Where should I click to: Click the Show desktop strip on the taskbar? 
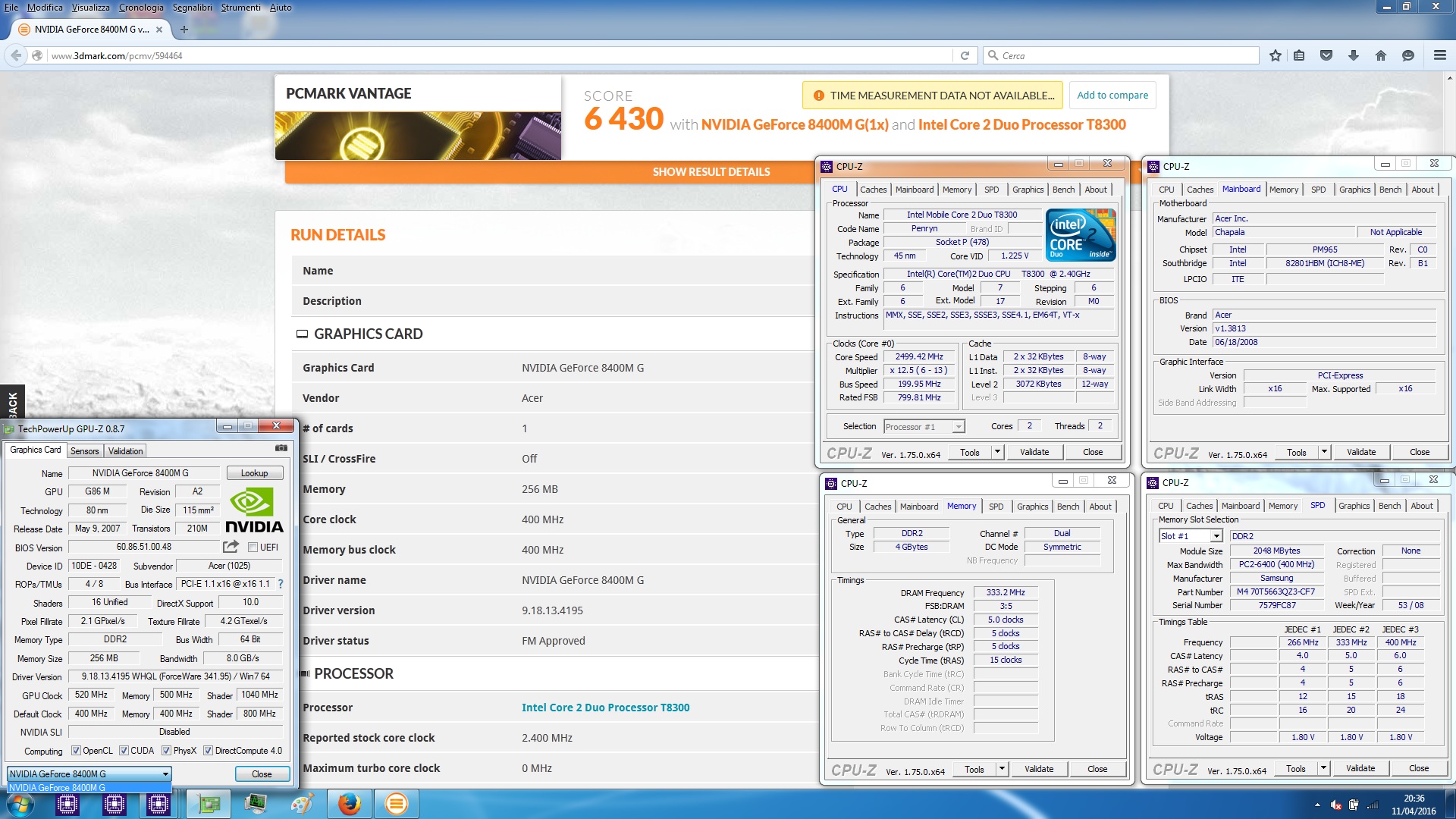pyautogui.click(x=1451, y=805)
